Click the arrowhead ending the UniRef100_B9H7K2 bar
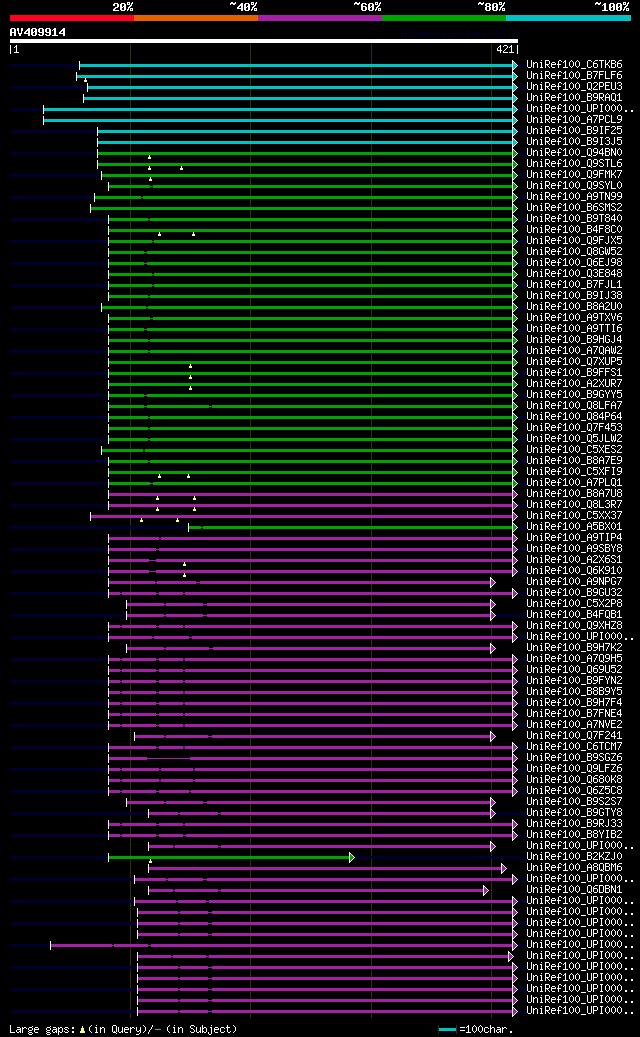The width and height of the screenshot is (640, 1037). (x=493, y=648)
